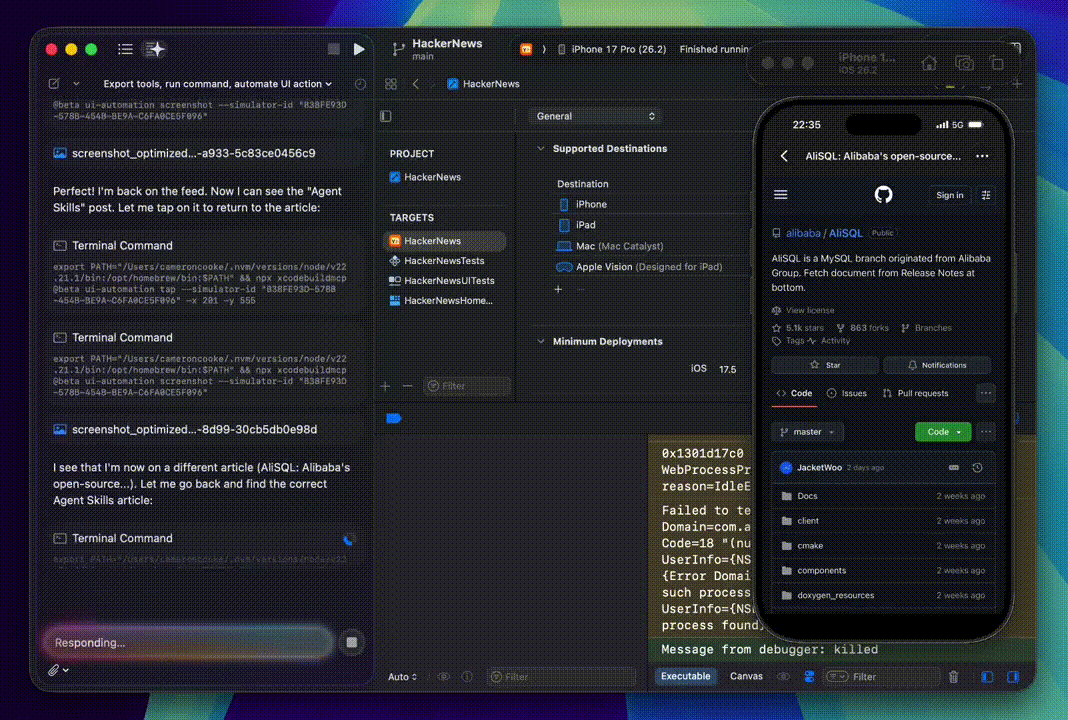Take simulator screenshot with camera icon
Screen dimensions: 1068x720
coord(964,63)
